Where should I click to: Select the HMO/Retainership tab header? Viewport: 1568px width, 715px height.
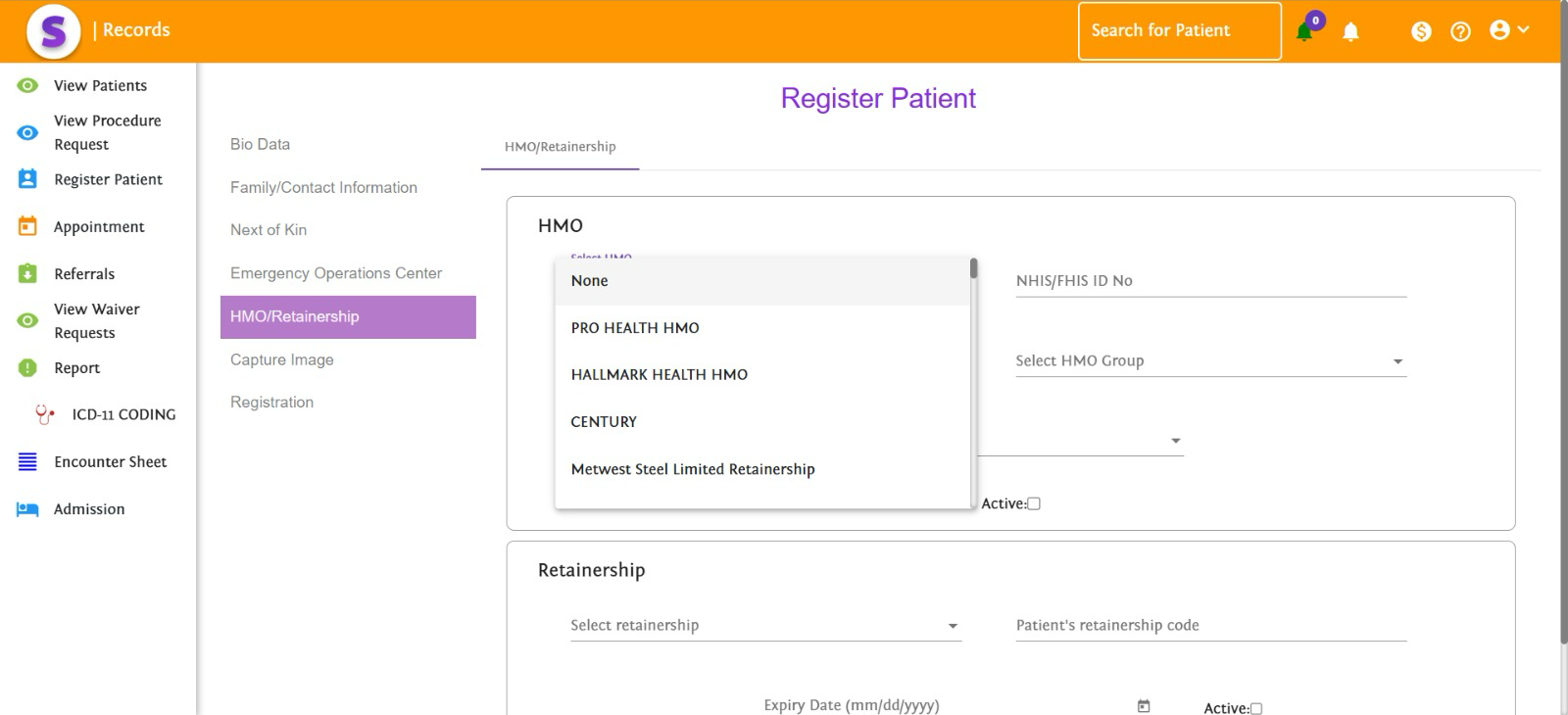(x=560, y=147)
